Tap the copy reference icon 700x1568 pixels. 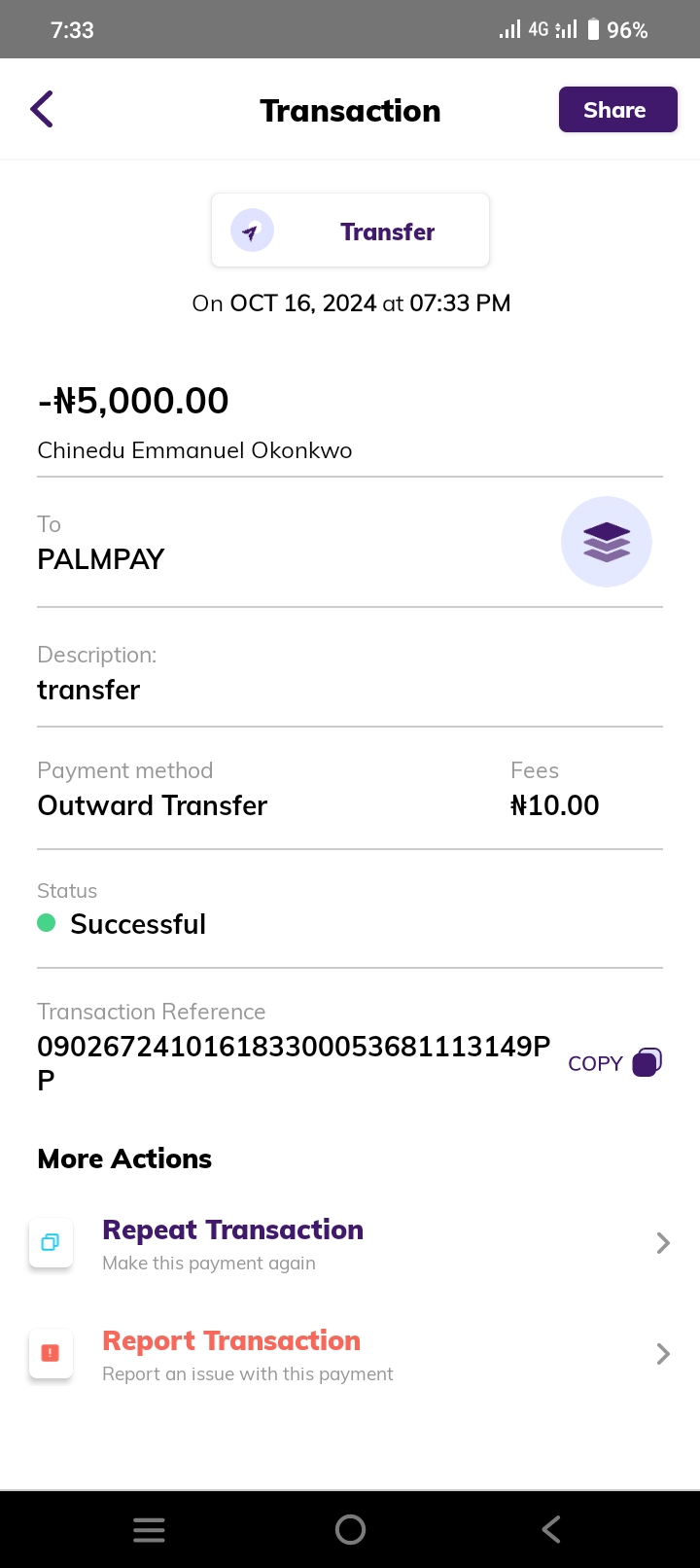tap(647, 1062)
